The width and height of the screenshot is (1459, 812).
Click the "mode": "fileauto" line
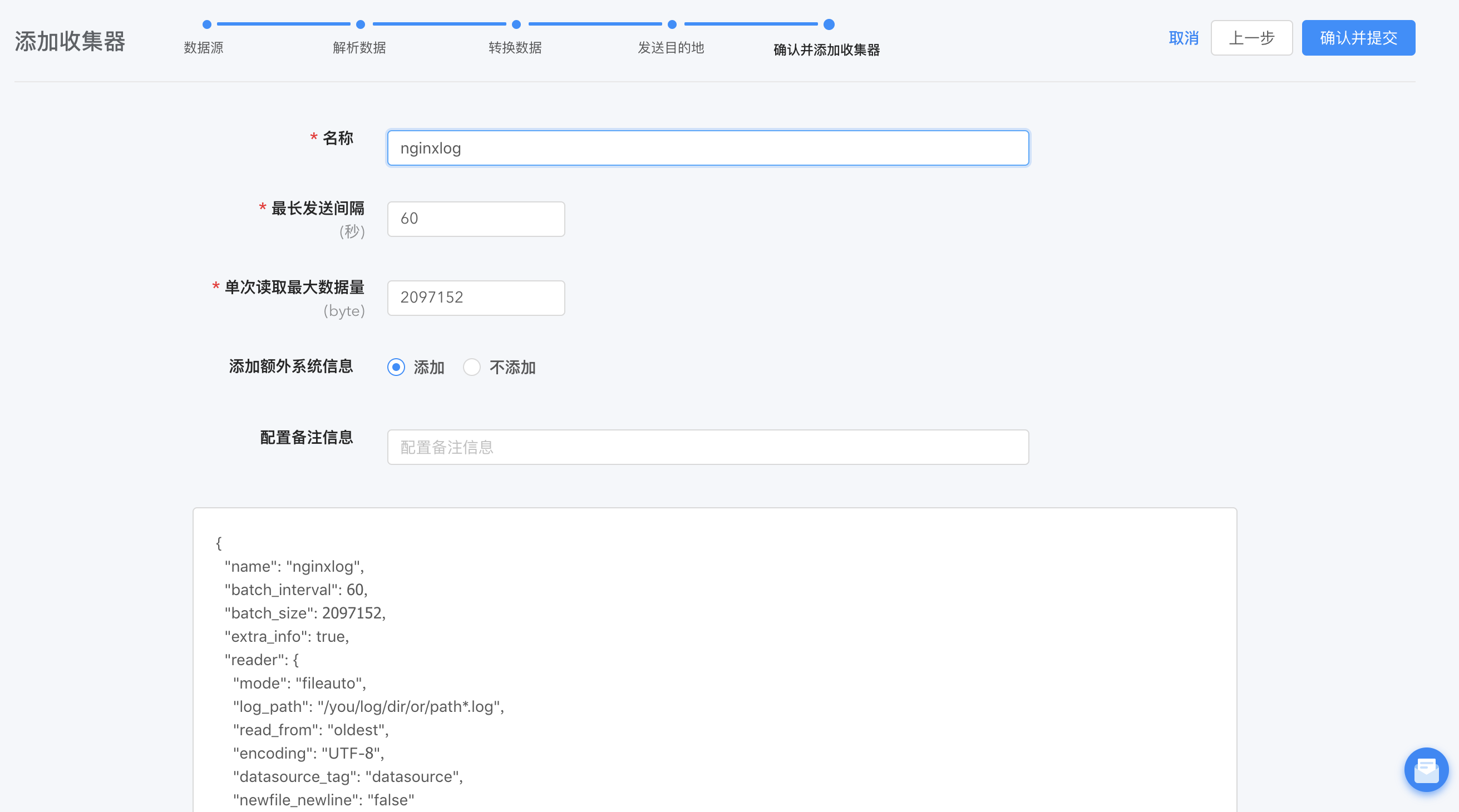[299, 683]
